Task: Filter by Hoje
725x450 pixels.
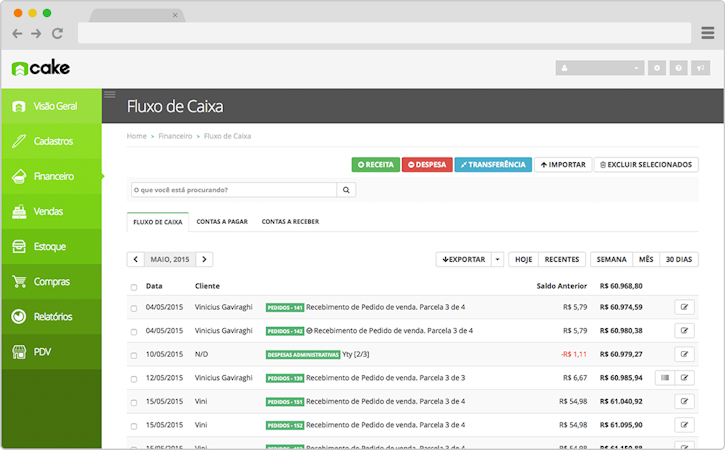Action: coord(523,259)
